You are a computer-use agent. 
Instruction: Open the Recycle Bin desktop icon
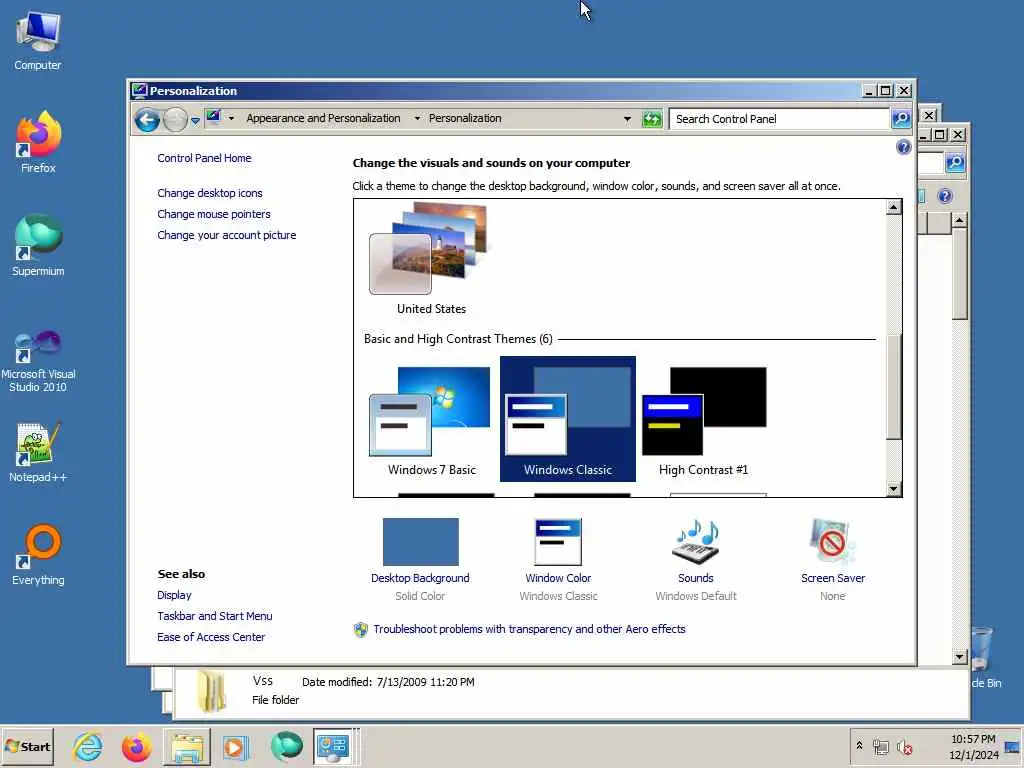point(984,656)
